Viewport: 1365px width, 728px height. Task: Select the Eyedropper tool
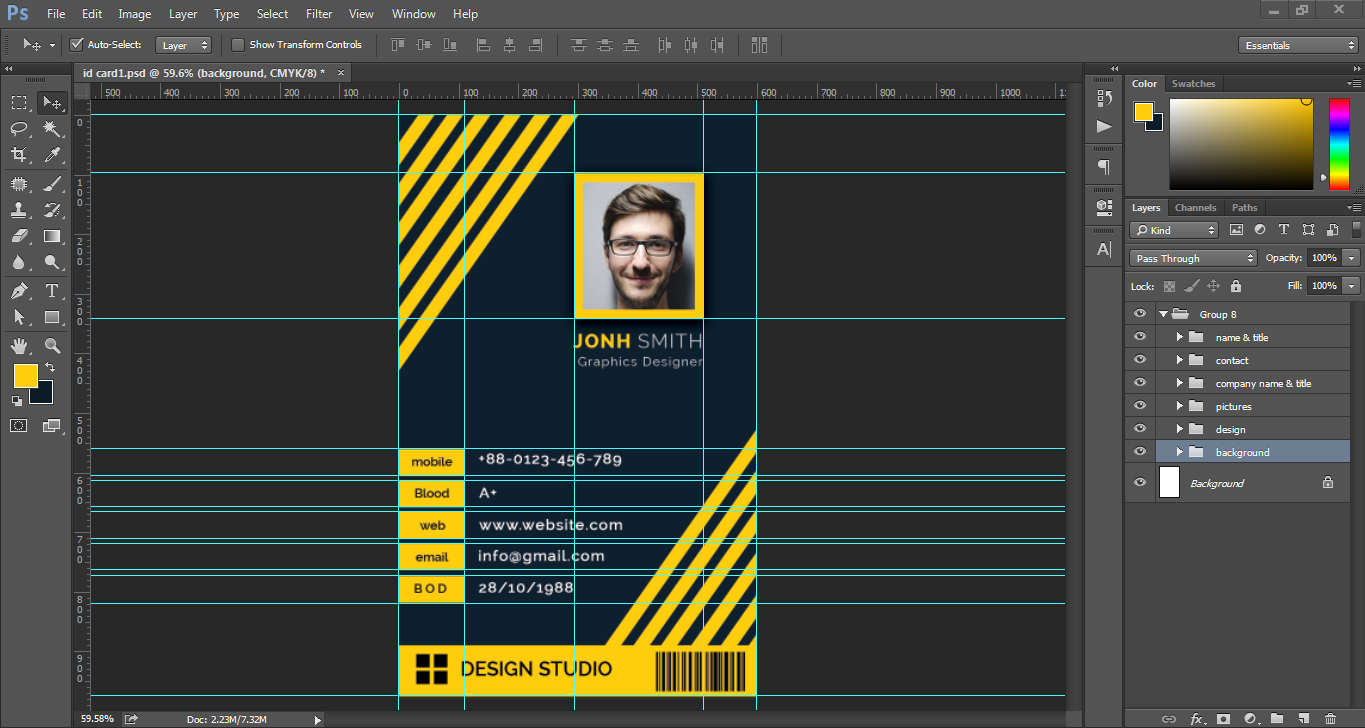[x=52, y=155]
